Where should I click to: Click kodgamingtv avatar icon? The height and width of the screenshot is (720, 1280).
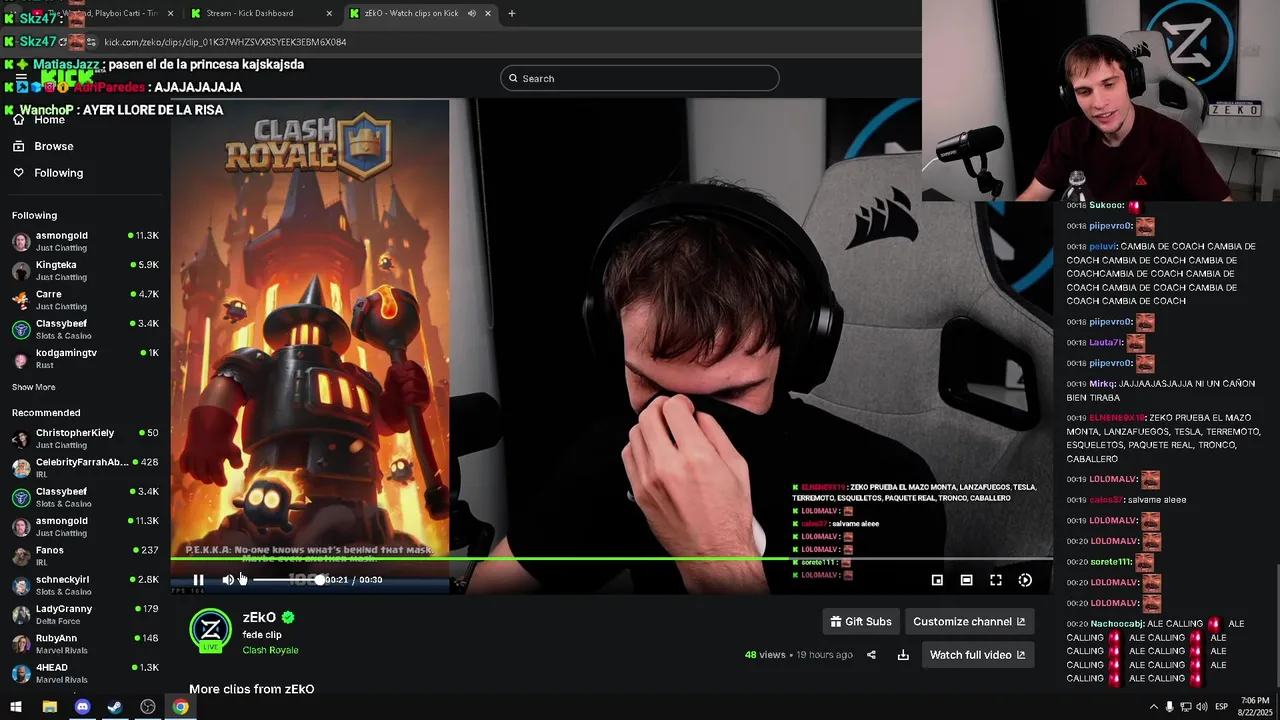pyautogui.click(x=20, y=359)
